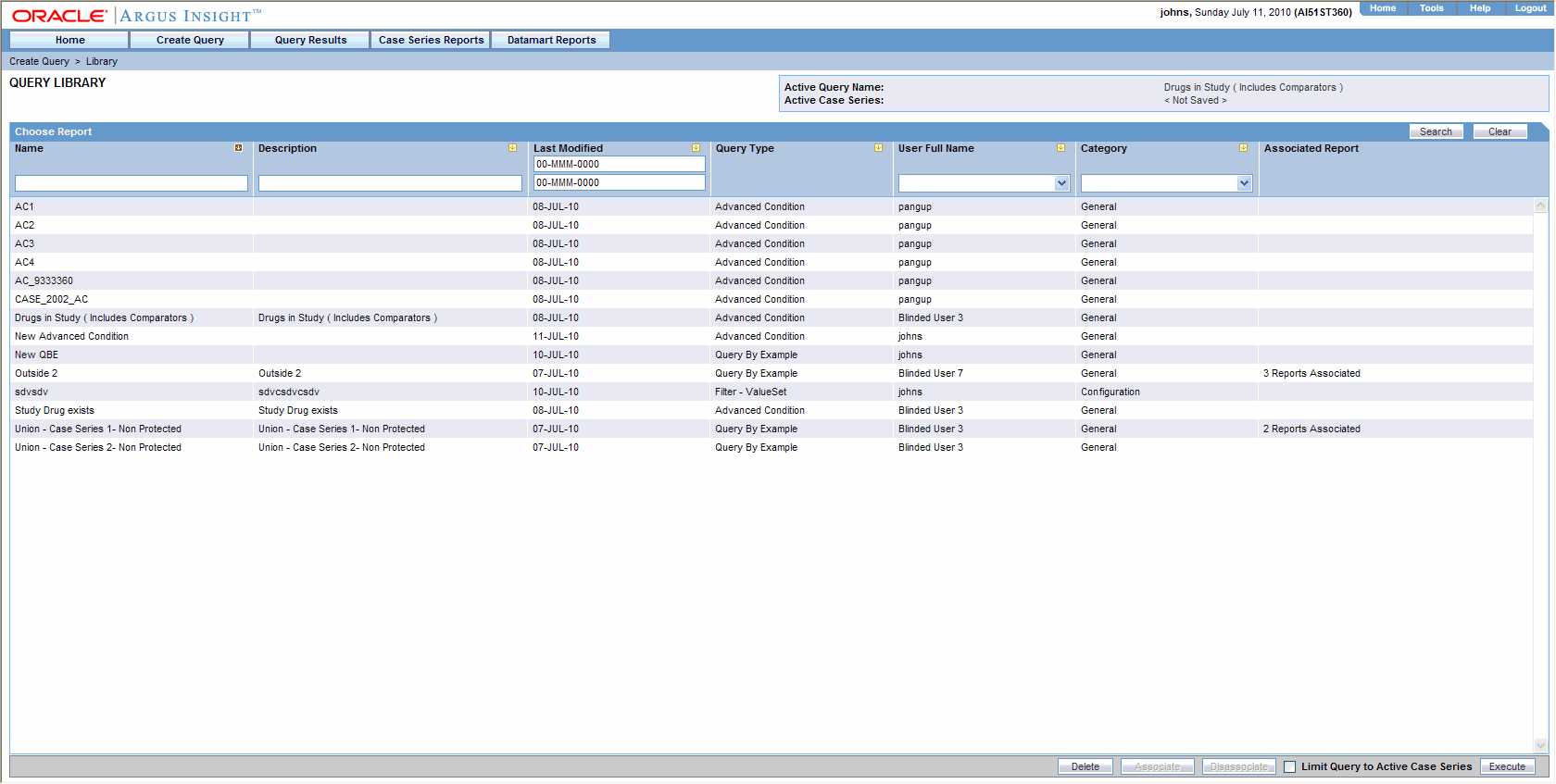
Task: Click the small Home link in the top-right bar
Action: [x=1383, y=8]
